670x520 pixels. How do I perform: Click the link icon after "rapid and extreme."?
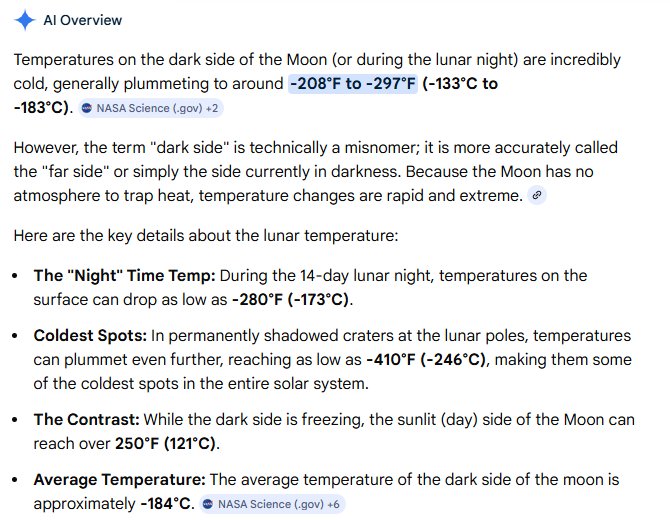pos(537,197)
